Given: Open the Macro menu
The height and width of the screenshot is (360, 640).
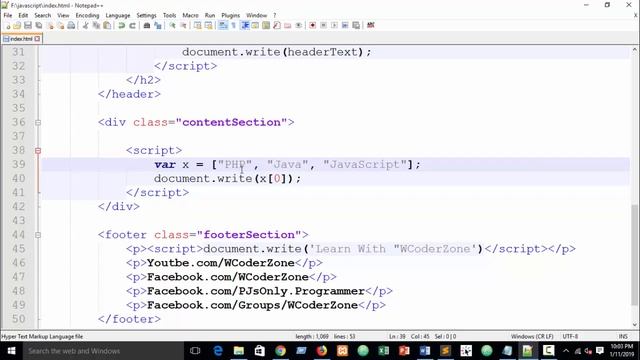Looking at the screenshot, I should (190, 15).
